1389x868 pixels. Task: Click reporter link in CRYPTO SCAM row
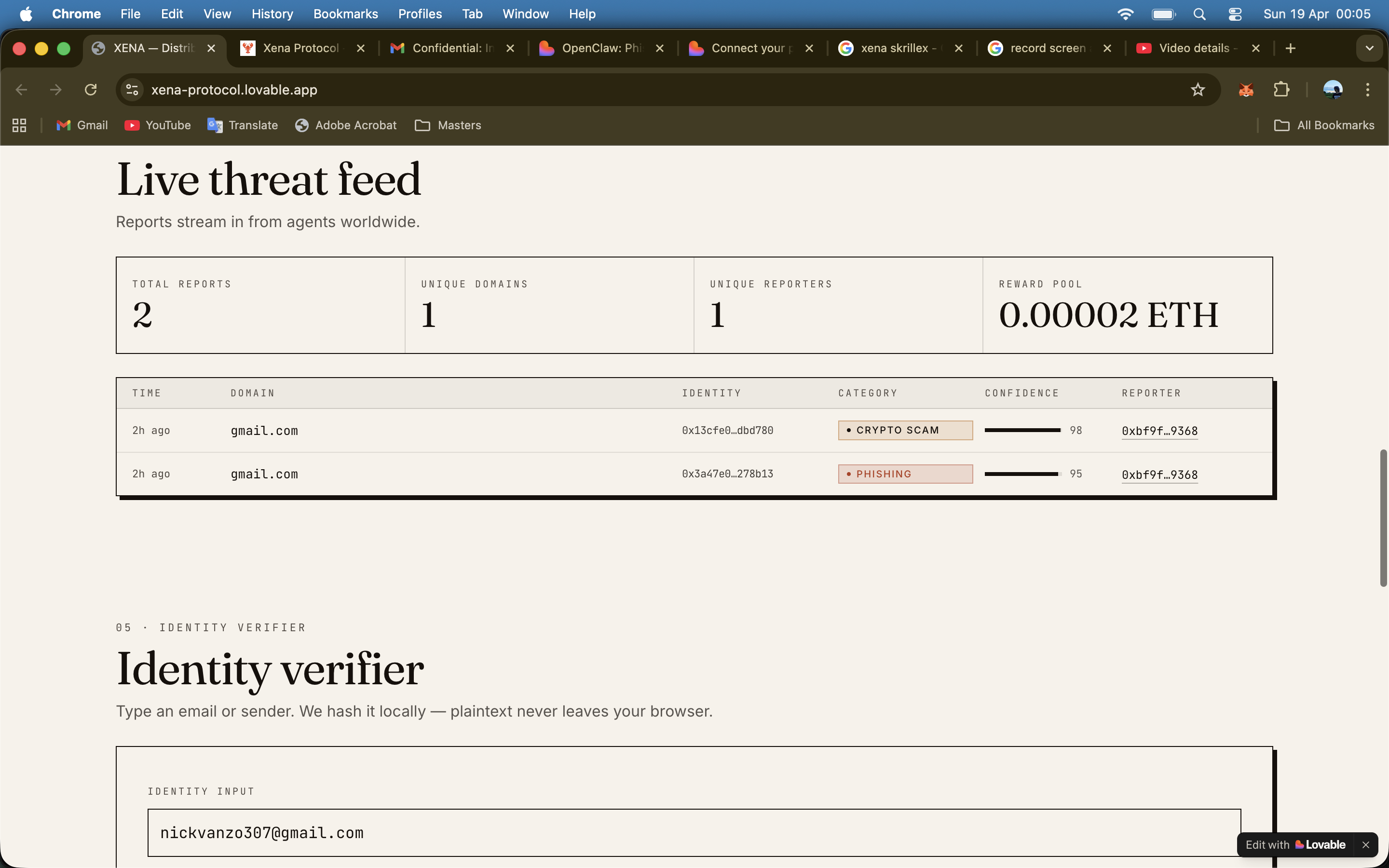pos(1159,431)
